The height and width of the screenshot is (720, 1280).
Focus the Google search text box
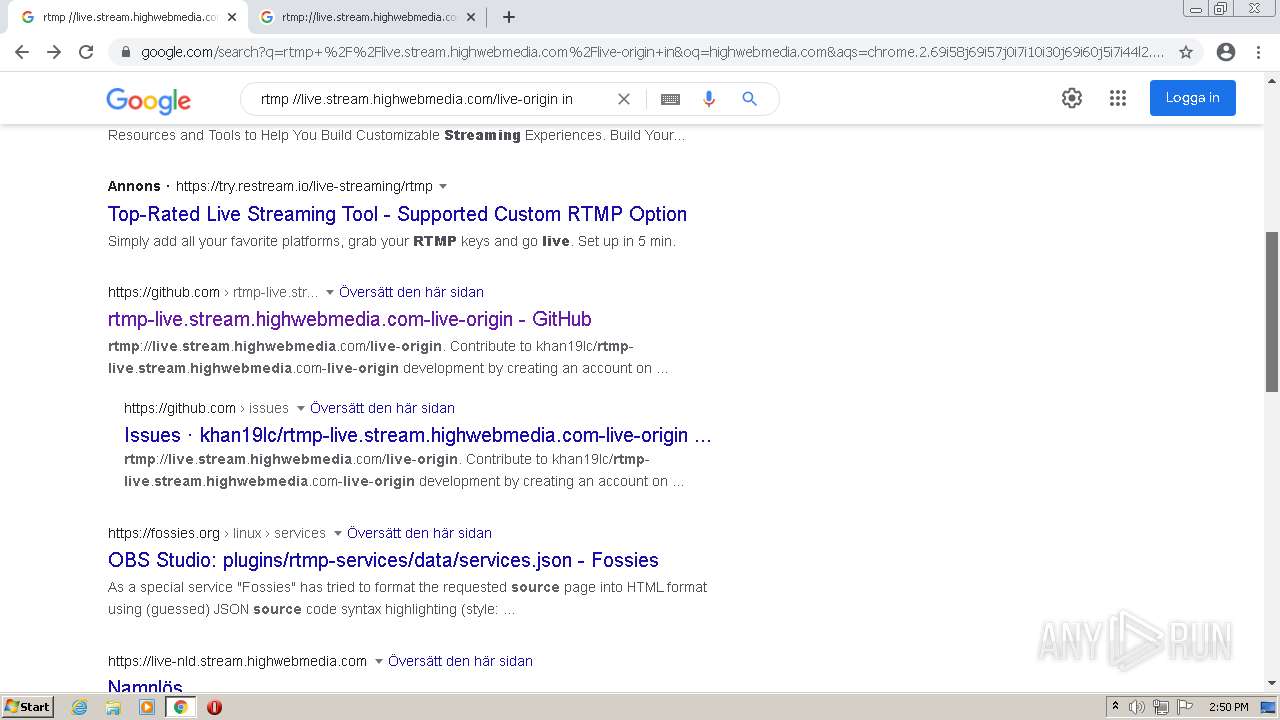coord(430,99)
